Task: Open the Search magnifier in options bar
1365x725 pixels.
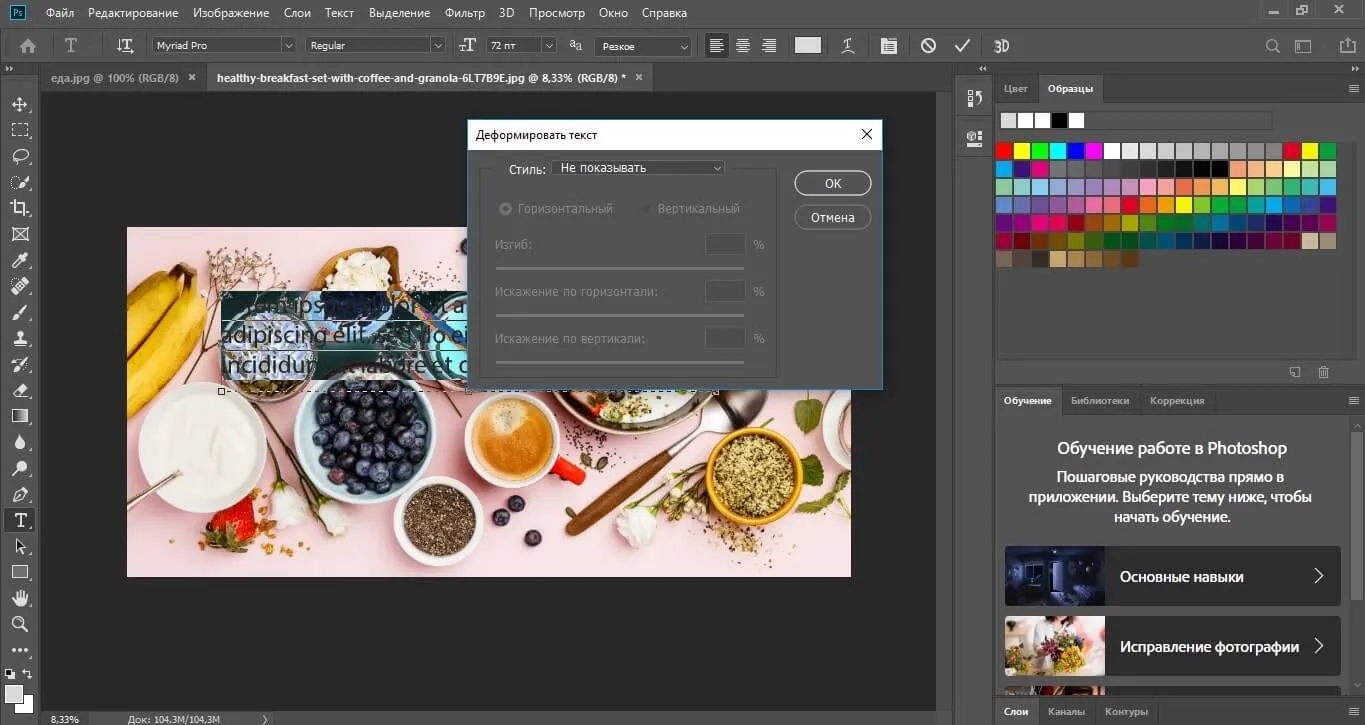Action: tap(1272, 46)
